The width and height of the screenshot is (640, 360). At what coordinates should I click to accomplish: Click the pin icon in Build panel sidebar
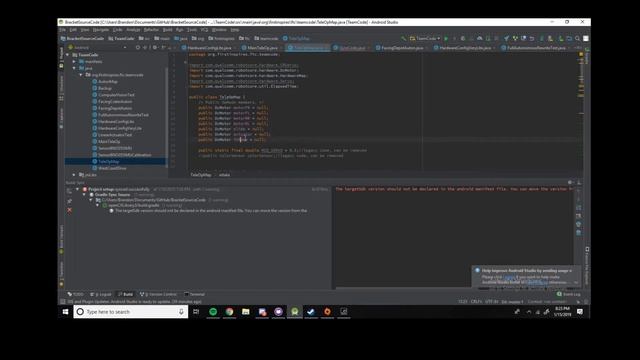(69, 201)
